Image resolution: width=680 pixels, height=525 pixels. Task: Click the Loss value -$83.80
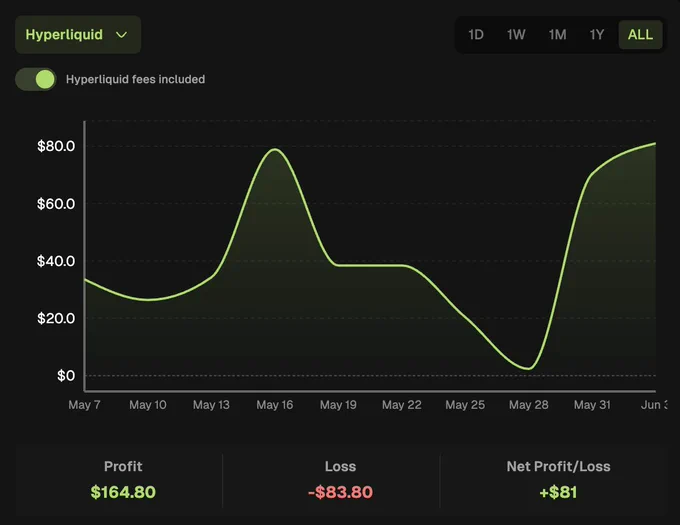pyautogui.click(x=340, y=492)
